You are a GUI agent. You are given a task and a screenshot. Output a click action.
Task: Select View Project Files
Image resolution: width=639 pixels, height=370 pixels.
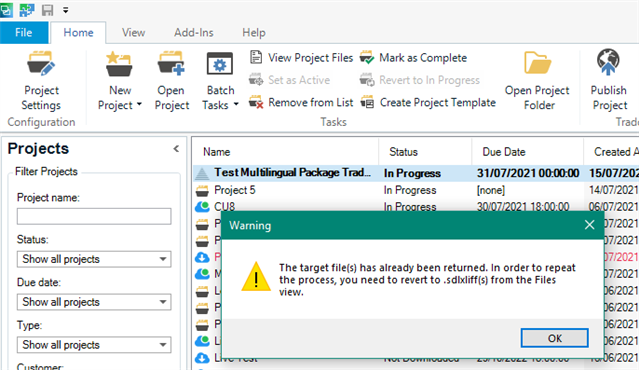click(x=302, y=58)
